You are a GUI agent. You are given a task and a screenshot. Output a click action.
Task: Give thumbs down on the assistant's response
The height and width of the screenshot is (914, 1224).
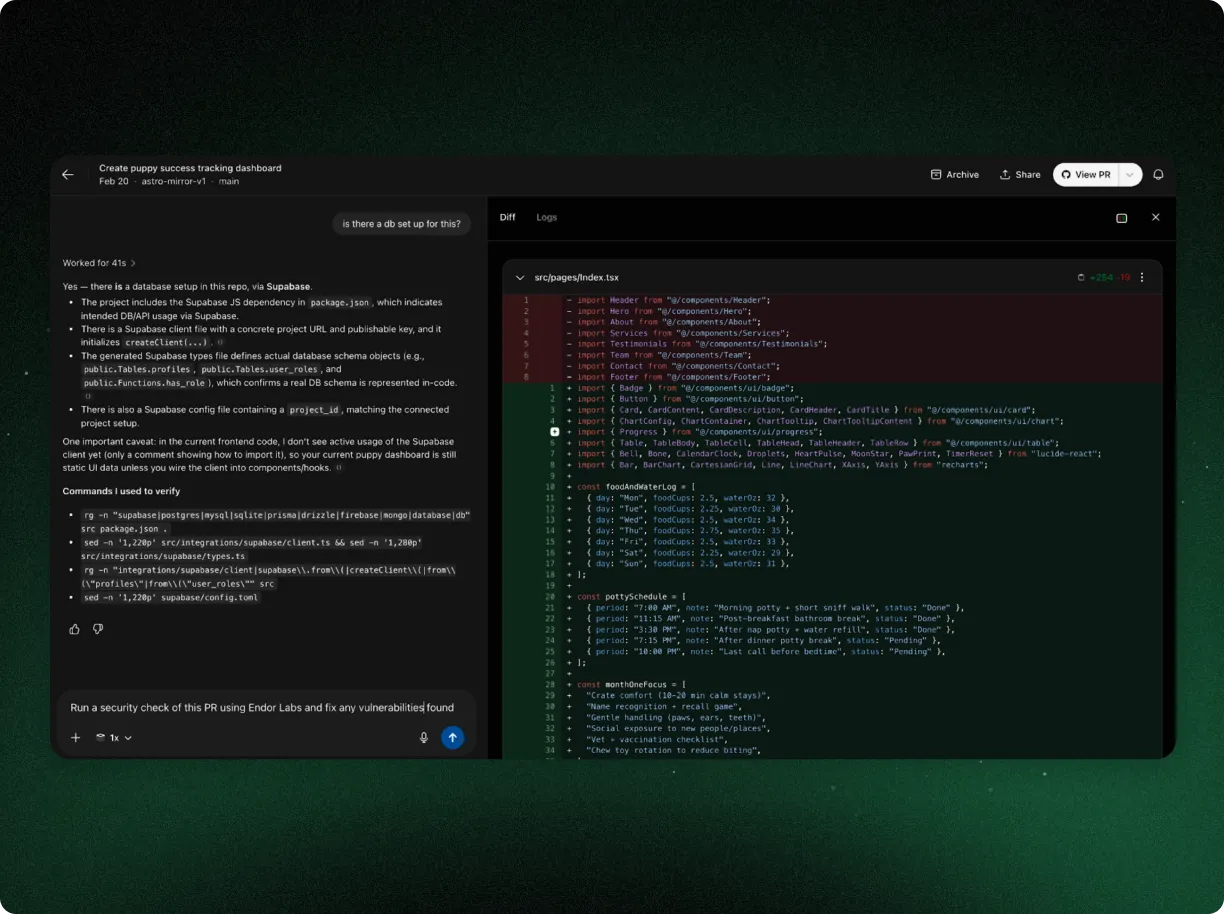click(97, 629)
